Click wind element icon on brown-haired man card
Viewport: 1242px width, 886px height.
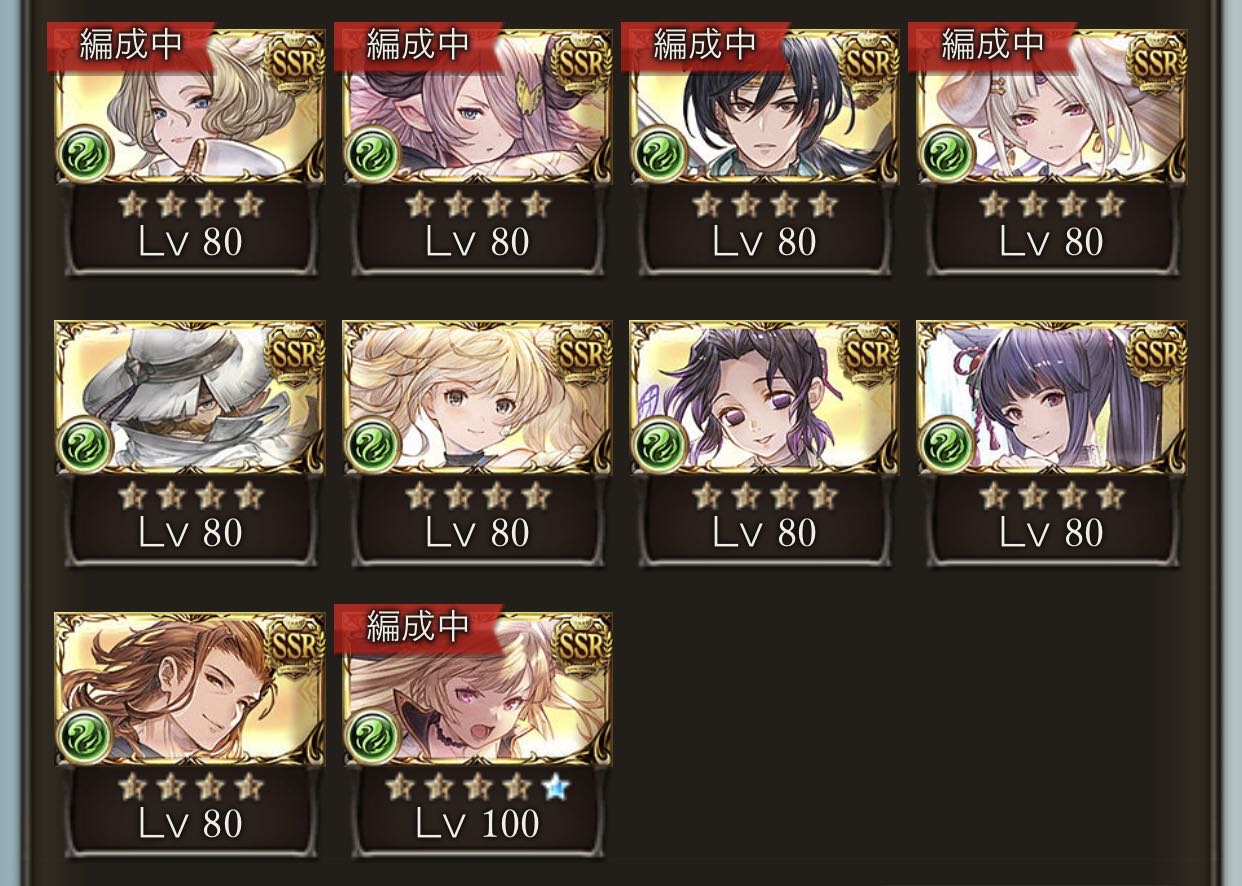85,736
